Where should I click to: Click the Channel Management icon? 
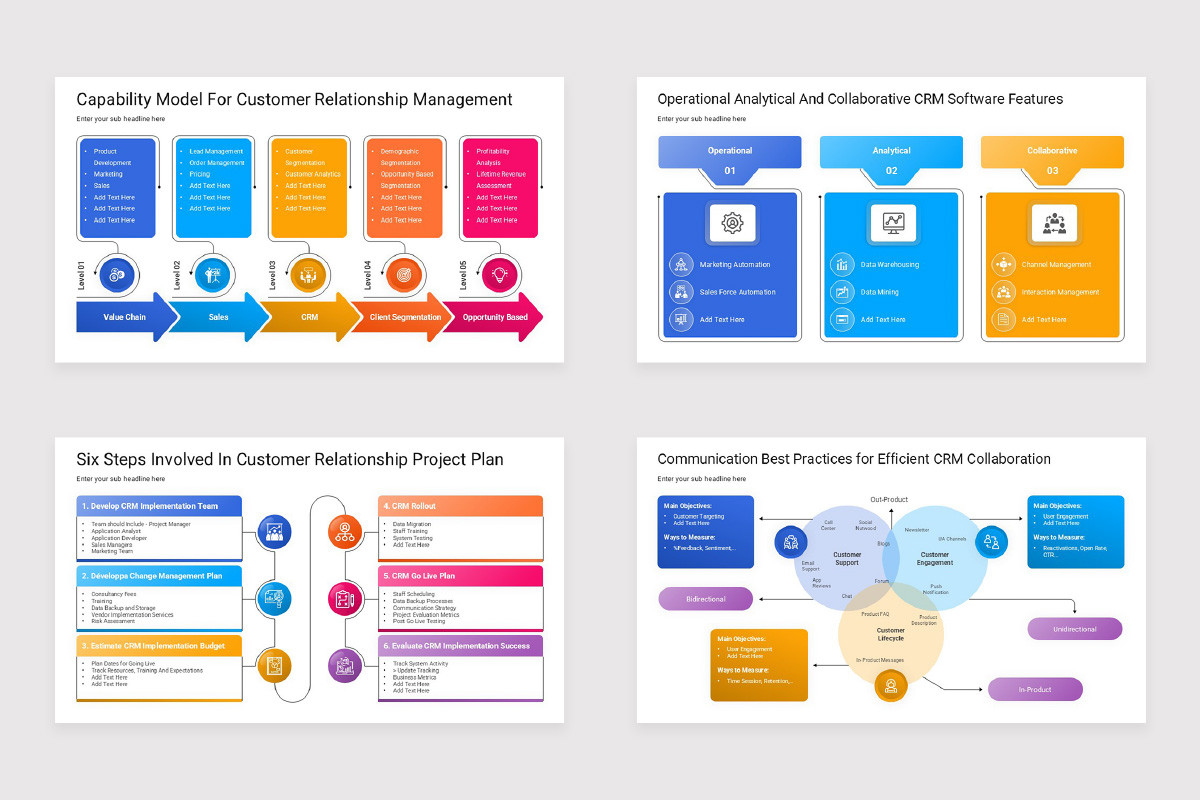tap(1003, 264)
